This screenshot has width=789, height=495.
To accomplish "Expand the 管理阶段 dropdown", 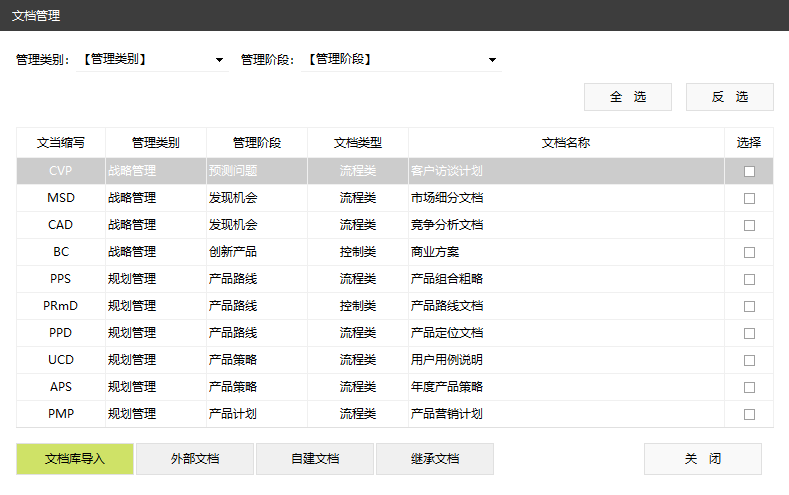I will coord(401,60).
